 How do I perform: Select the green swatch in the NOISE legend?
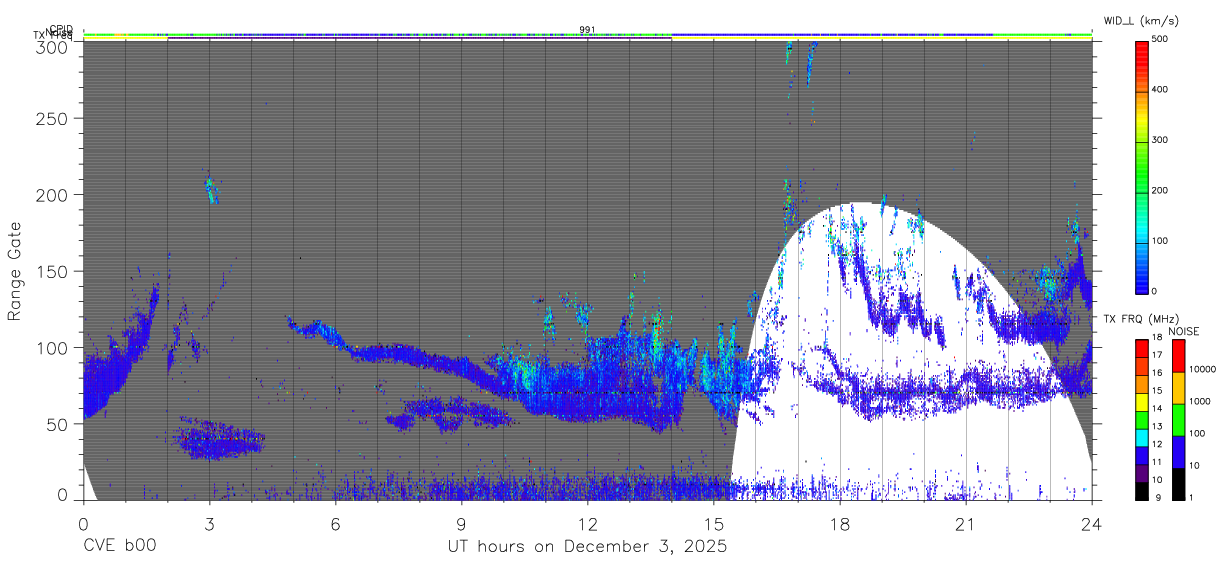pyautogui.click(x=1178, y=420)
